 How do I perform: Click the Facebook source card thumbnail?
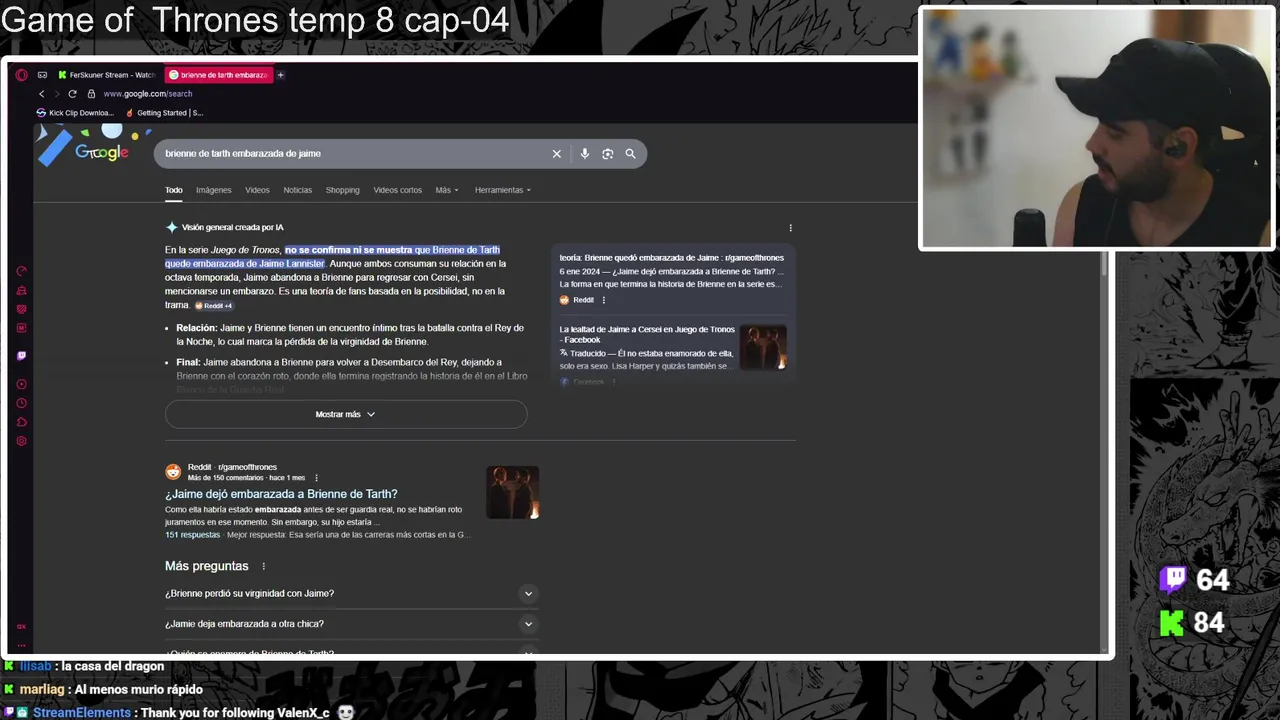tap(763, 347)
